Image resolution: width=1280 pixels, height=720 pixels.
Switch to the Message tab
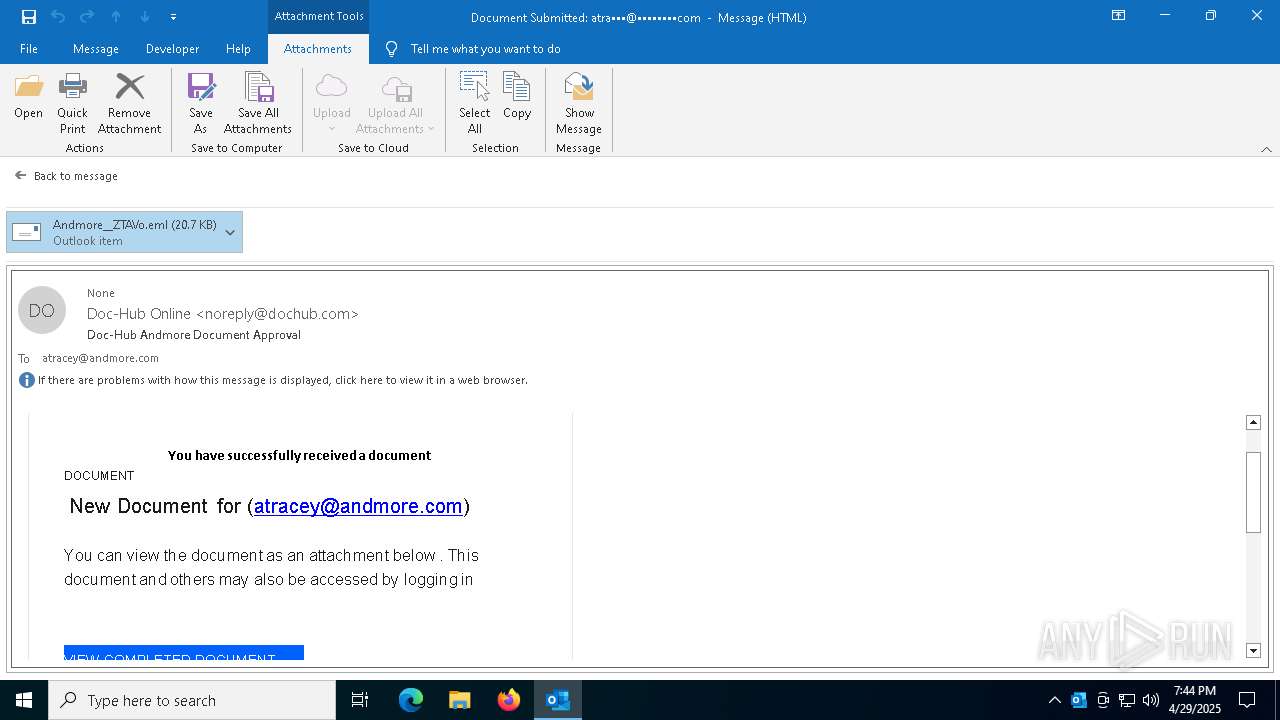click(96, 49)
